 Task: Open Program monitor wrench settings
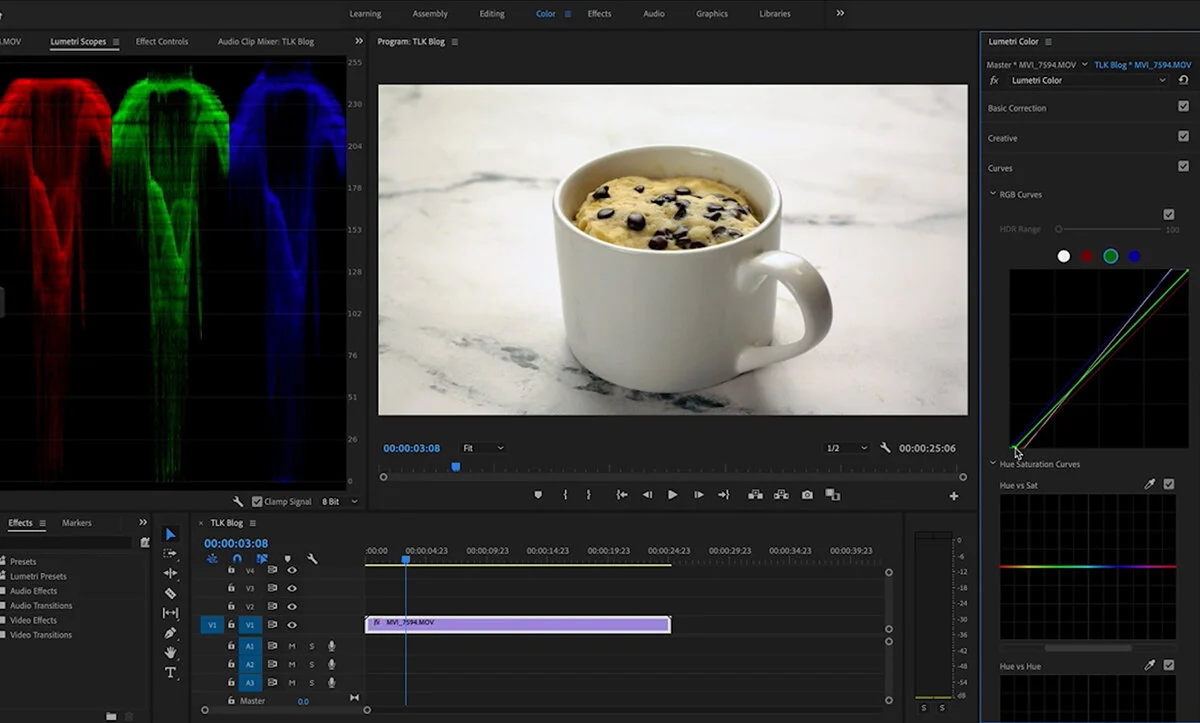tap(885, 448)
